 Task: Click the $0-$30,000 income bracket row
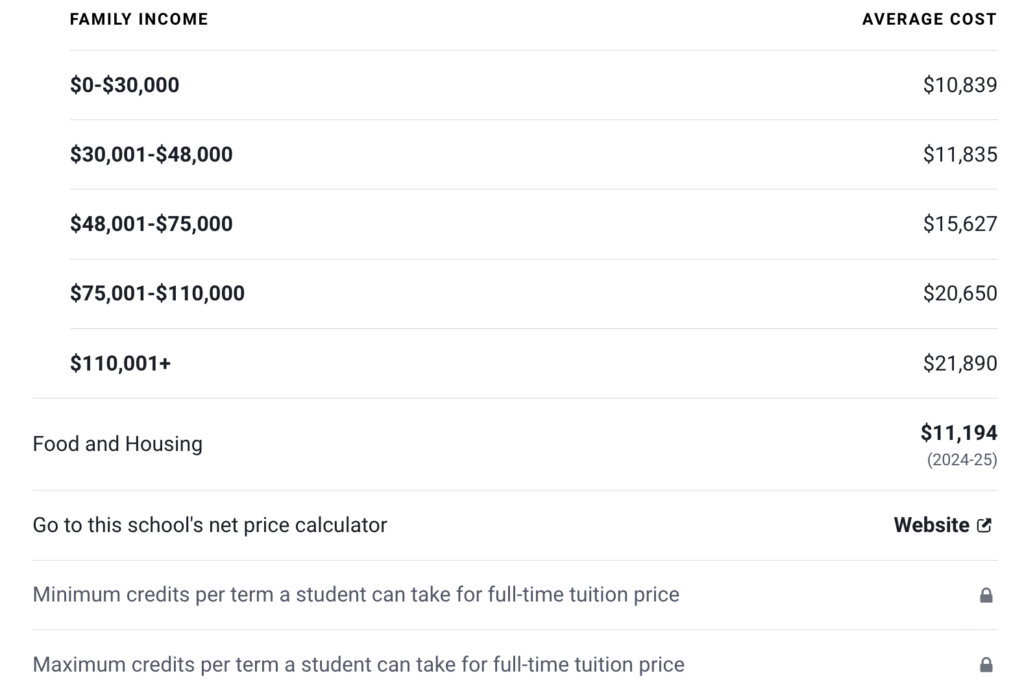[x=124, y=85]
